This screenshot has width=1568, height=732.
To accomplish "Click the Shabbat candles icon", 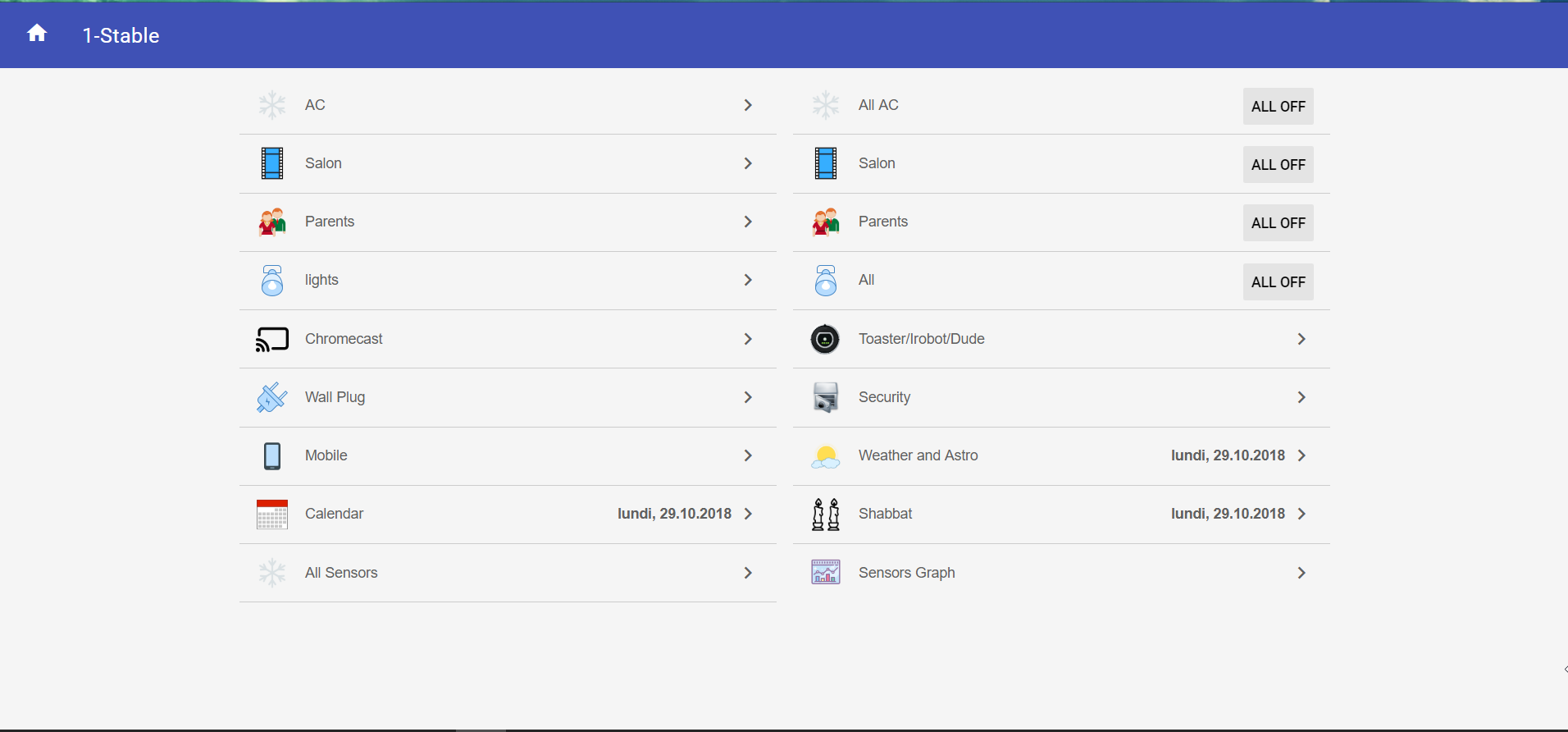I will pos(825,514).
